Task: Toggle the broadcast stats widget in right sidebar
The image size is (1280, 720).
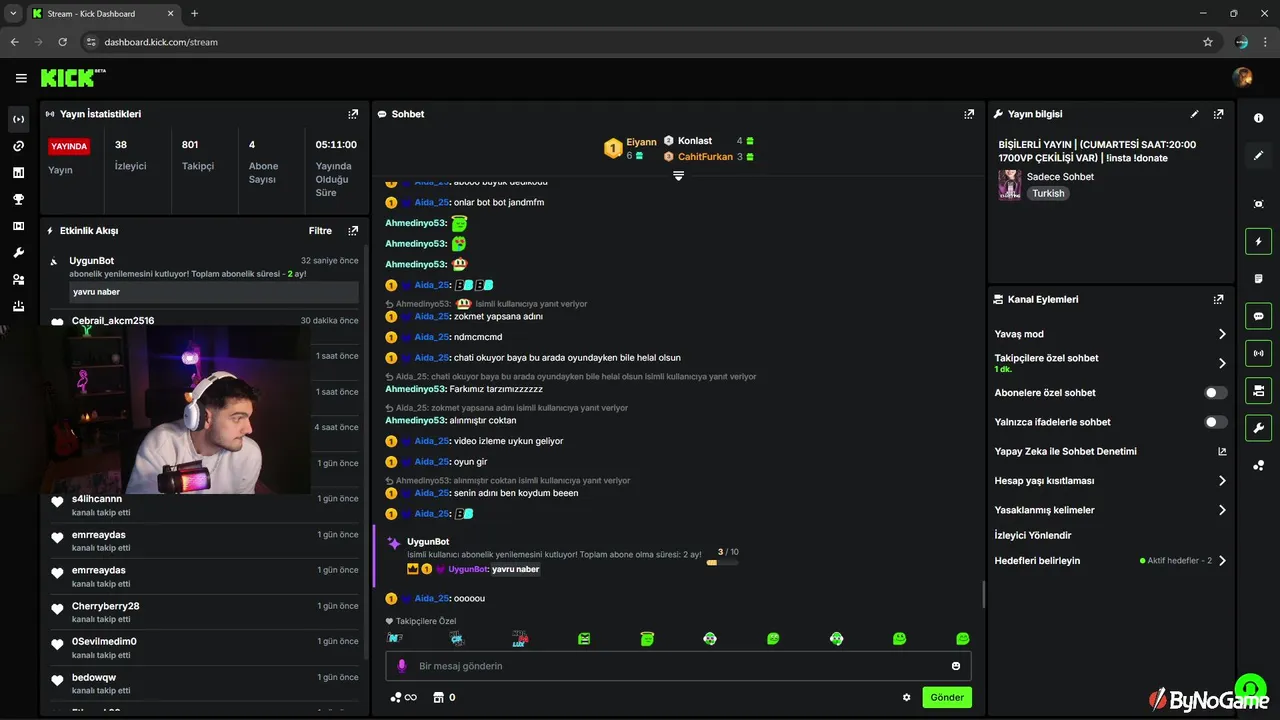Action: pos(1258,353)
